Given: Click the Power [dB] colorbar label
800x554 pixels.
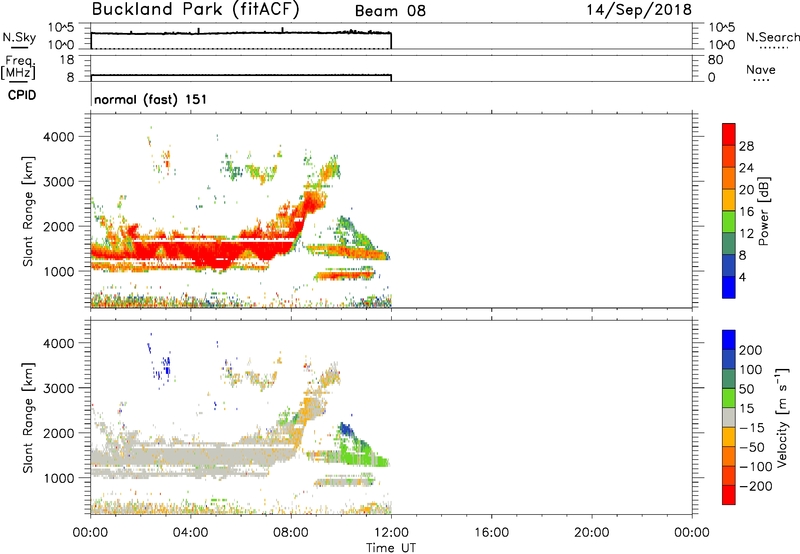Looking at the screenshot, I should coord(764,211).
